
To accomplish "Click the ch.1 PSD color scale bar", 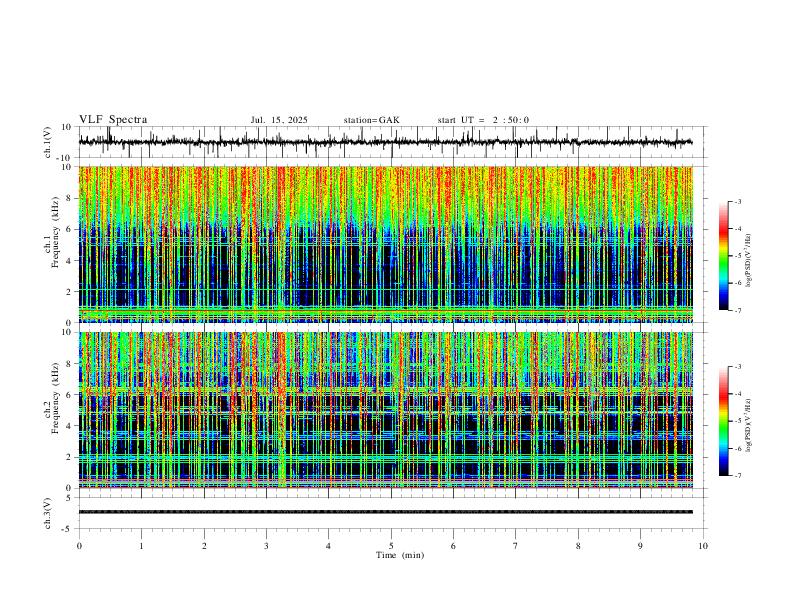I will tap(724, 256).
